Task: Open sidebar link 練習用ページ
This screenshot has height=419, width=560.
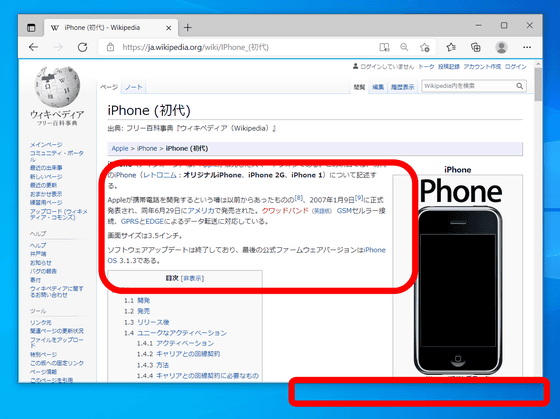Action: pos(46,203)
